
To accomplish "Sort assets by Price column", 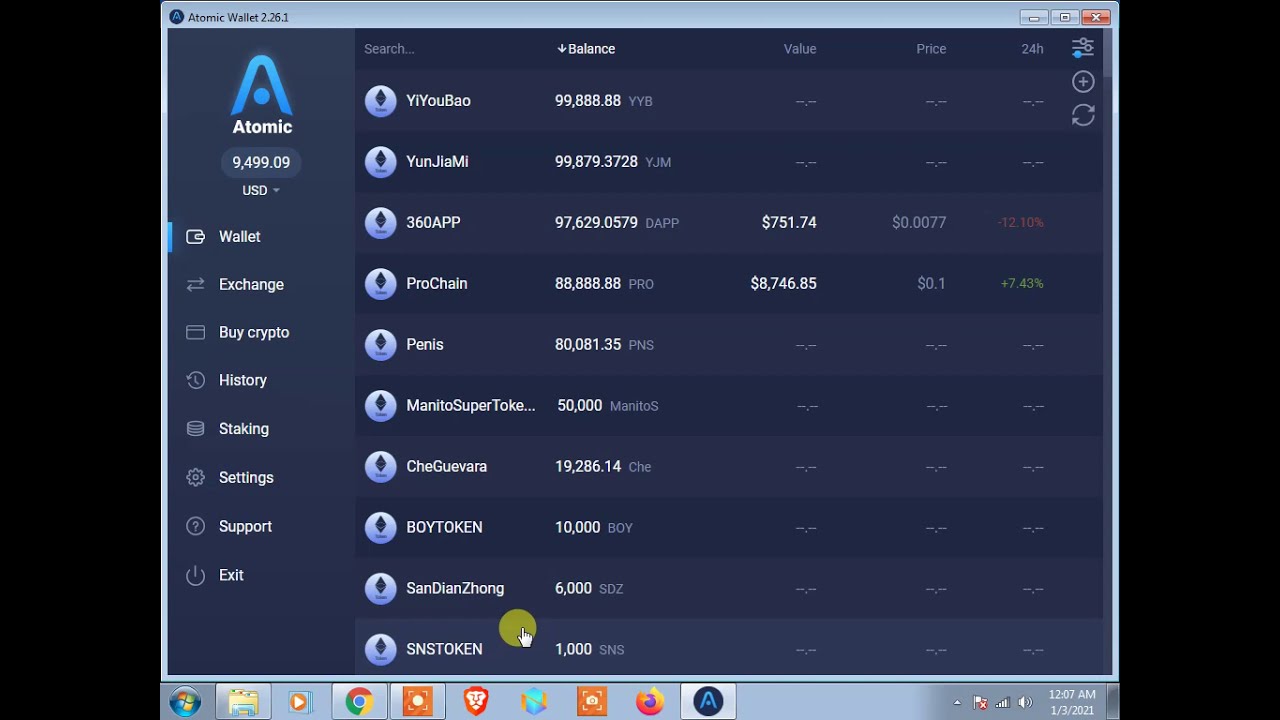I will [x=931, y=49].
